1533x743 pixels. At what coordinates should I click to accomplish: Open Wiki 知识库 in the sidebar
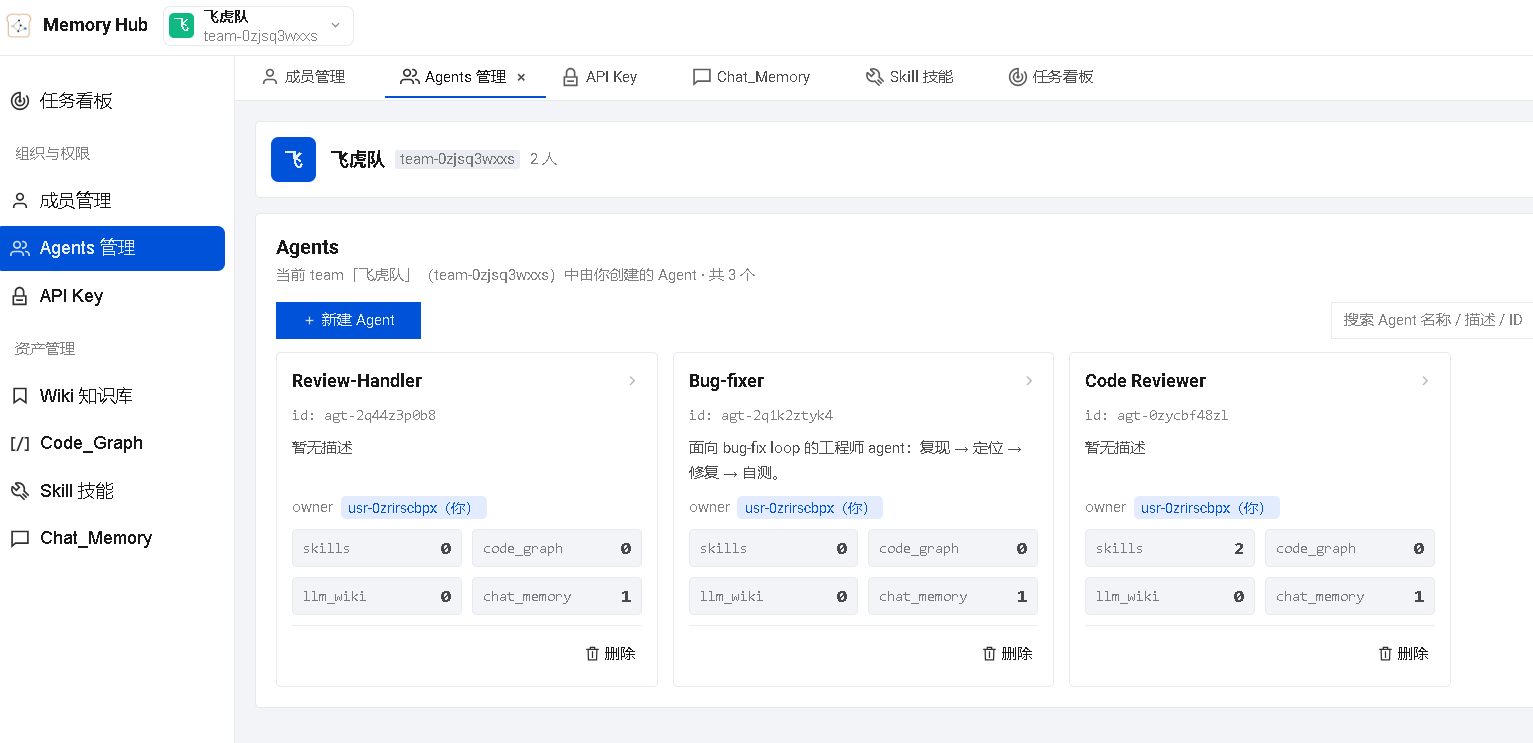point(112,396)
